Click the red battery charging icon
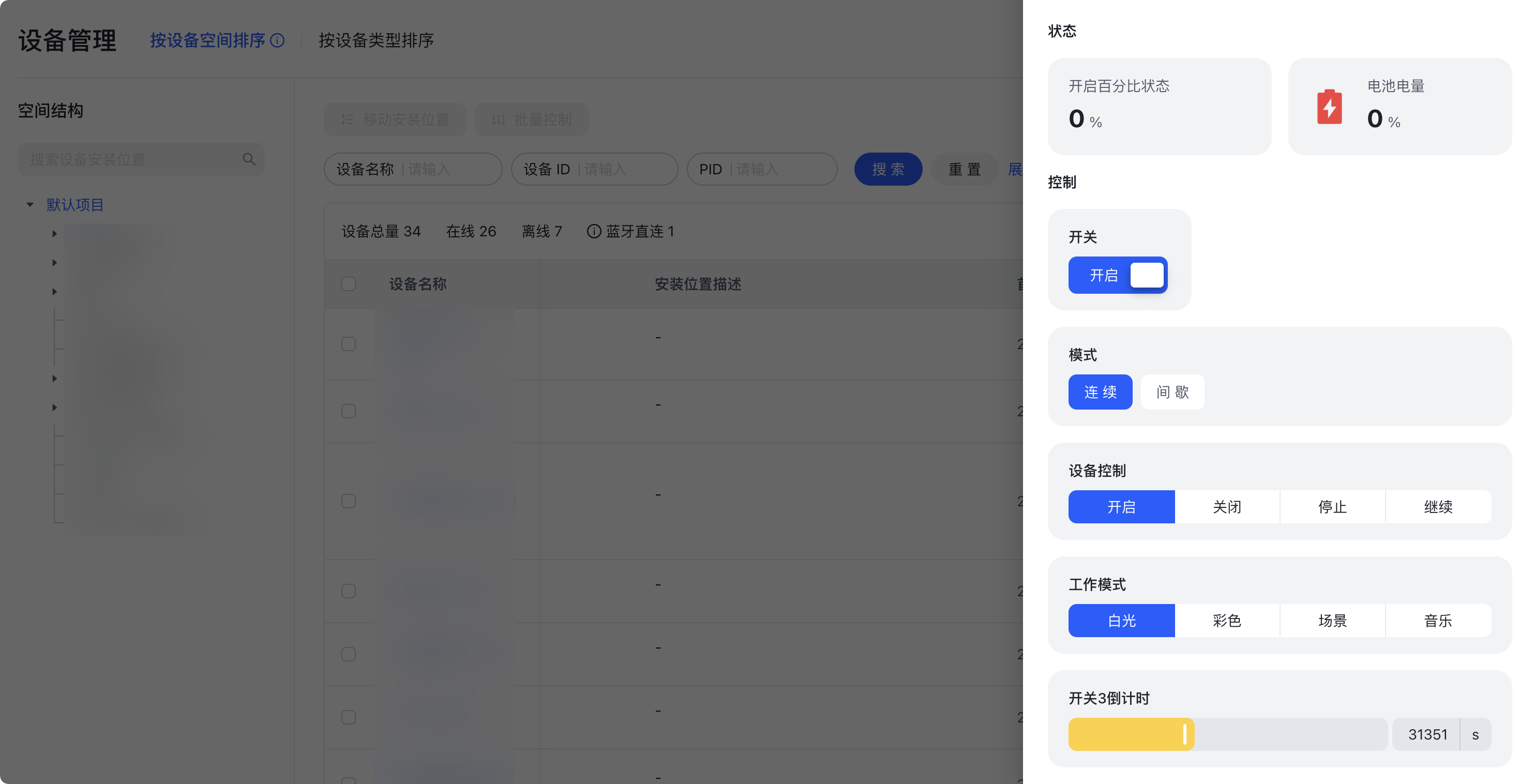This screenshot has width=1534, height=784. tap(1329, 107)
